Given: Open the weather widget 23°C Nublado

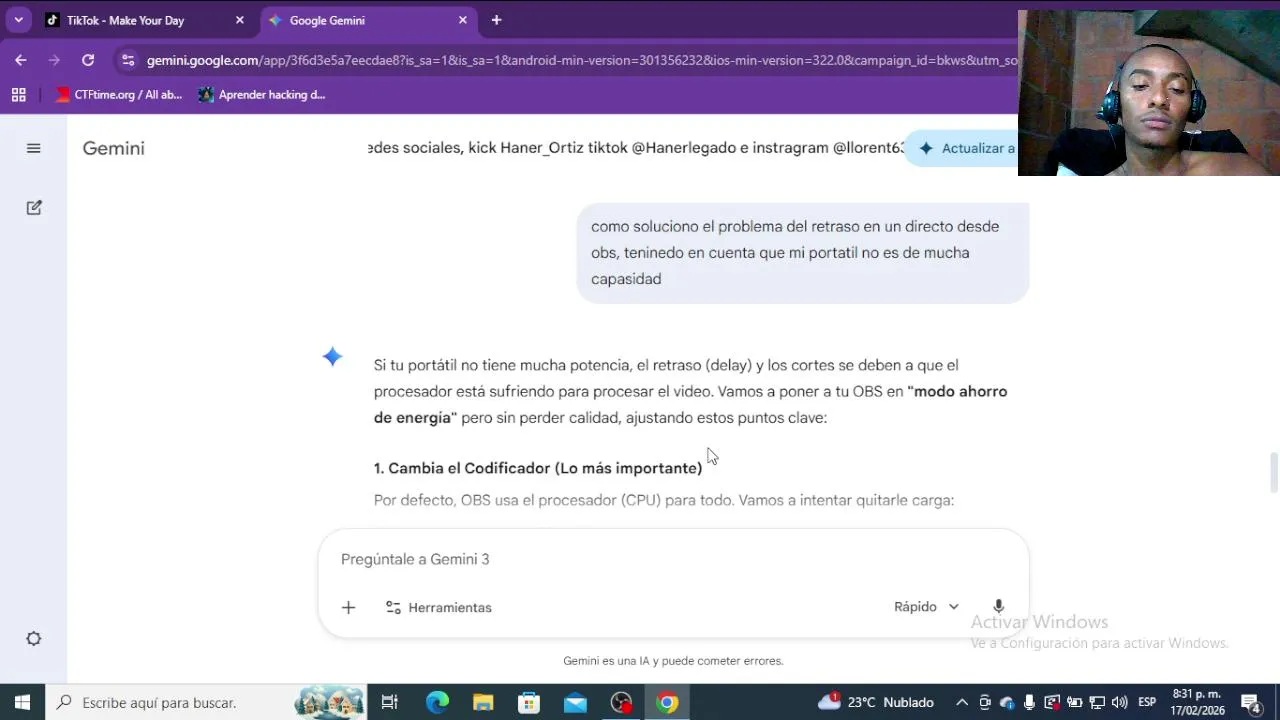Looking at the screenshot, I should click(876, 702).
